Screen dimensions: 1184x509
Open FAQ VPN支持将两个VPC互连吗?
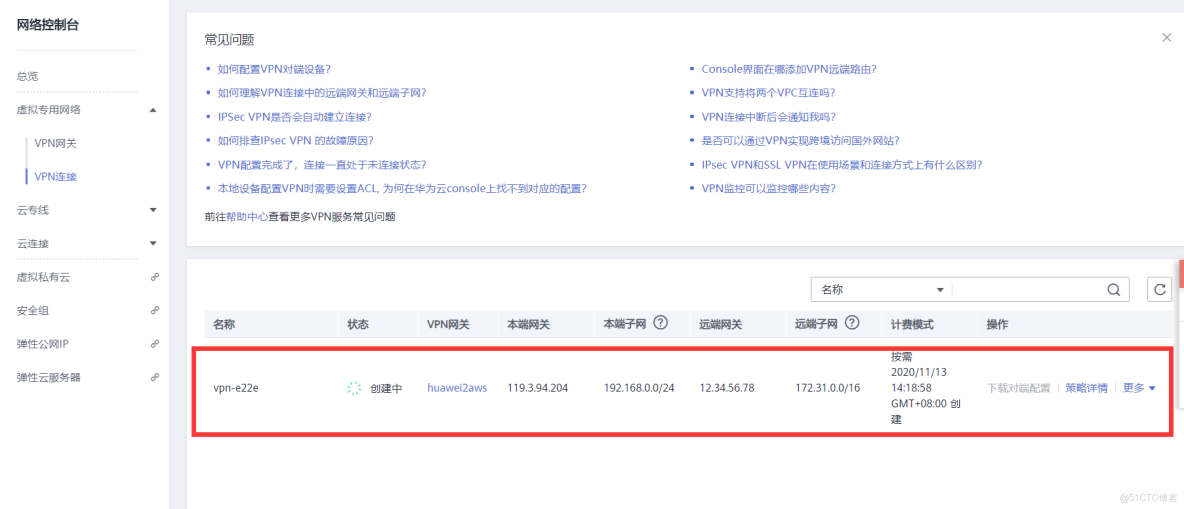pyautogui.click(x=769, y=93)
